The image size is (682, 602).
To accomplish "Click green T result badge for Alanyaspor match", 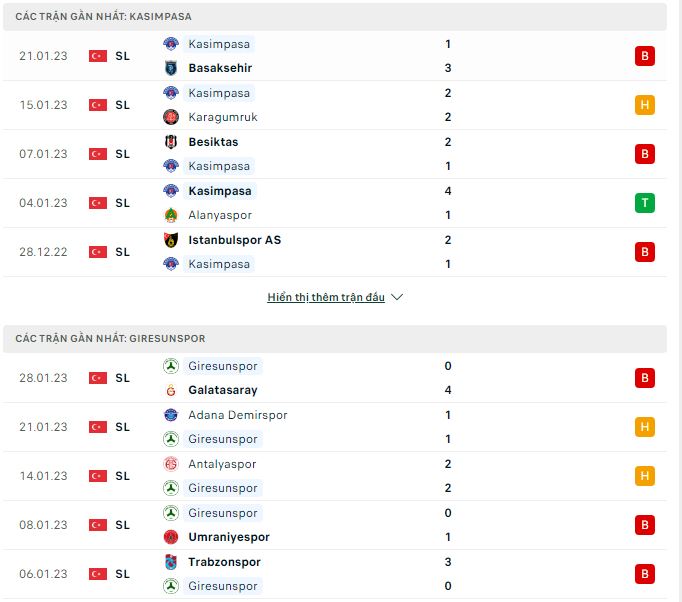I will coord(645,203).
